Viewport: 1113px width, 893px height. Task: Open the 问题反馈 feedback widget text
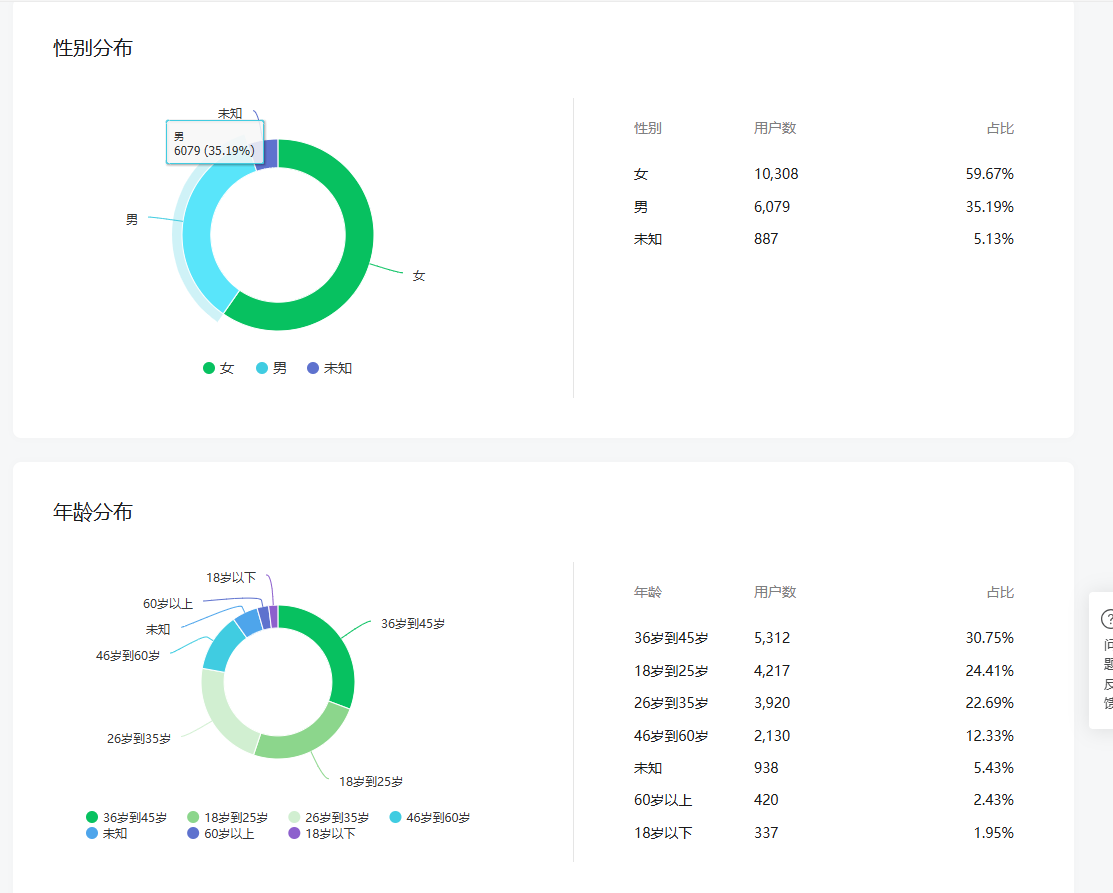coord(1107,673)
